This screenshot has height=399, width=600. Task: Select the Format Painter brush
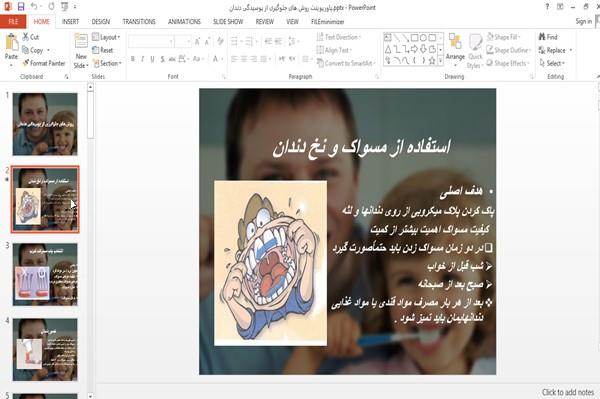pyautogui.click(x=26, y=63)
